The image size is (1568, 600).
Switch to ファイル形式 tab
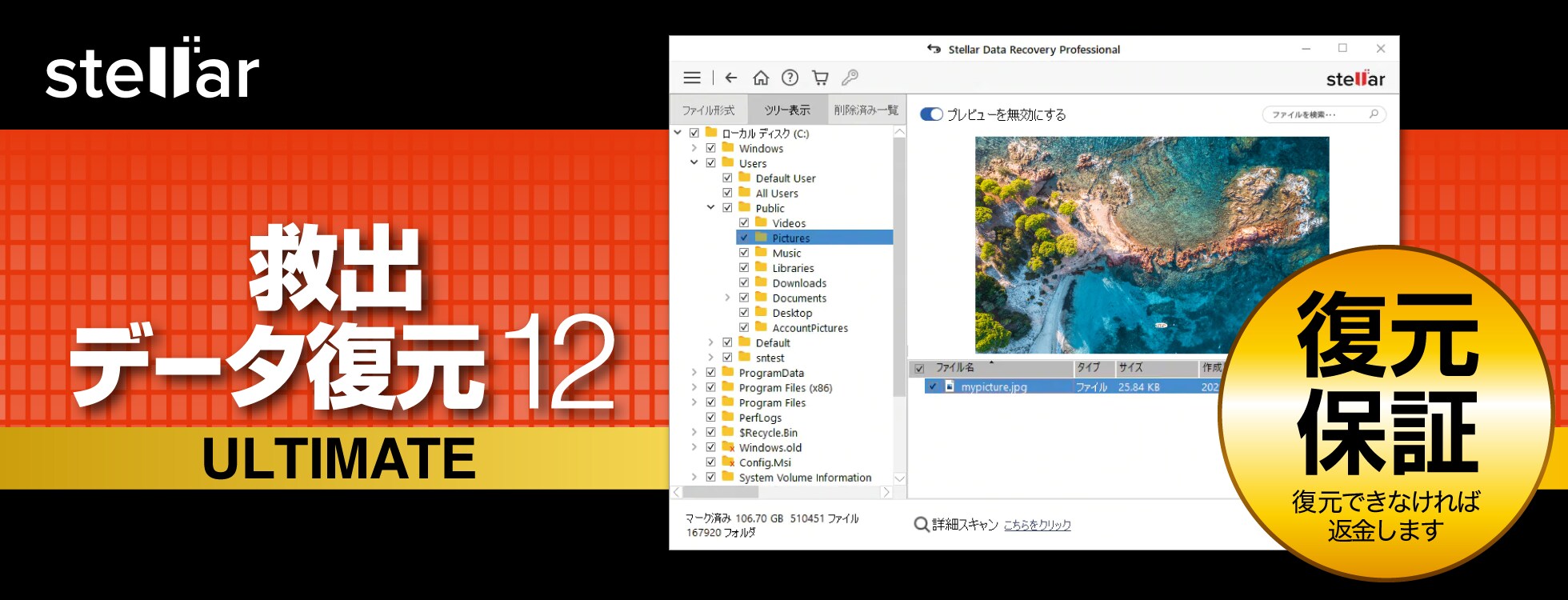point(708,110)
